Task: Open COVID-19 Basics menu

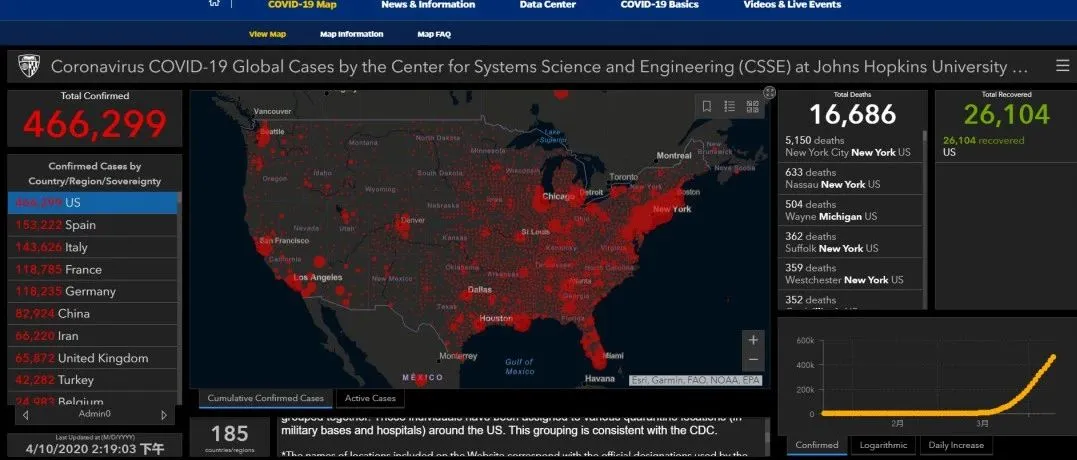Action: pos(659,5)
